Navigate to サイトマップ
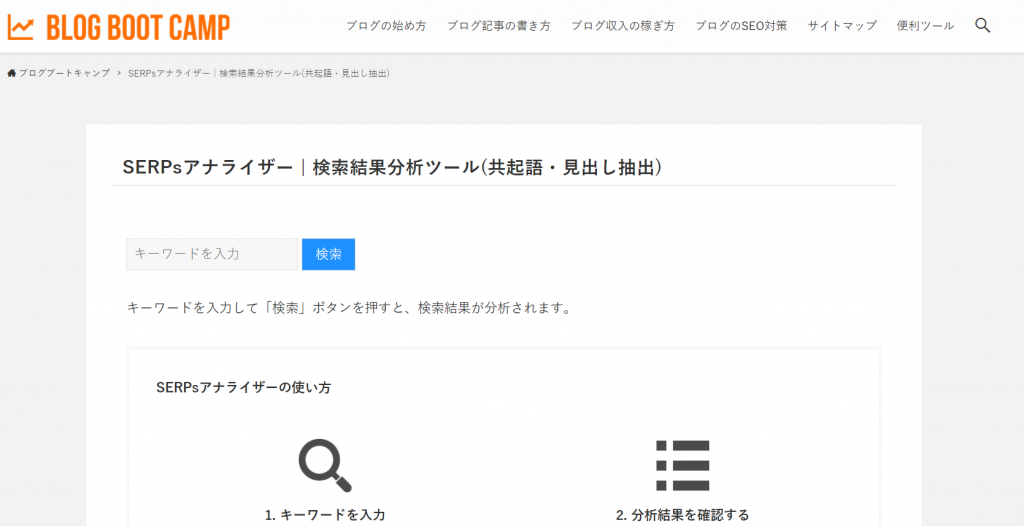This screenshot has width=1024, height=526. [842, 26]
